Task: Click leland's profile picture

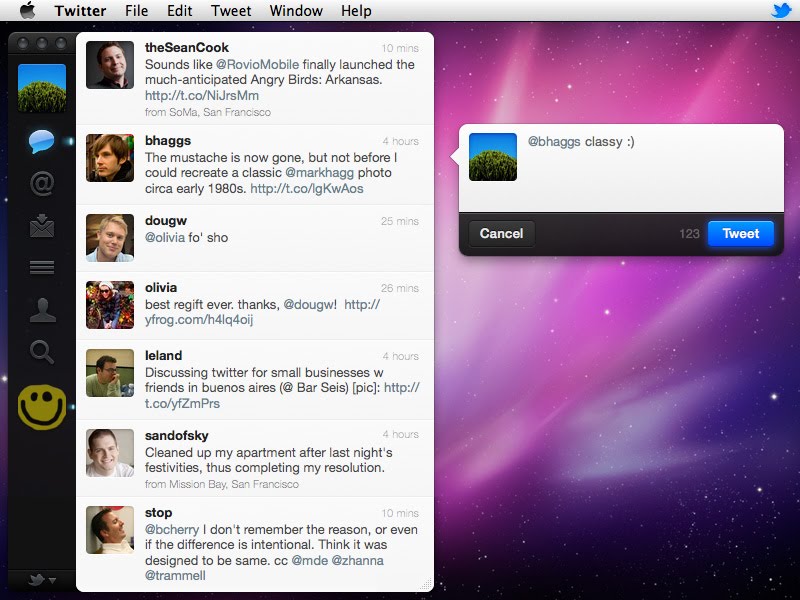Action: pyautogui.click(x=110, y=373)
